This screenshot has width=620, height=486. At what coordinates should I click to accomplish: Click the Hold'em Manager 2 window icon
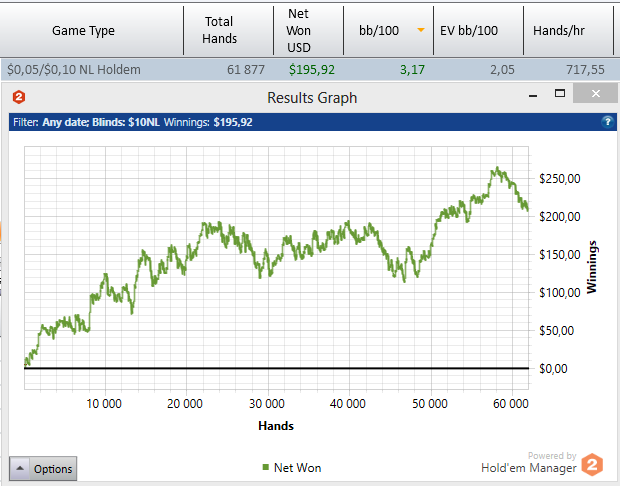point(19,97)
